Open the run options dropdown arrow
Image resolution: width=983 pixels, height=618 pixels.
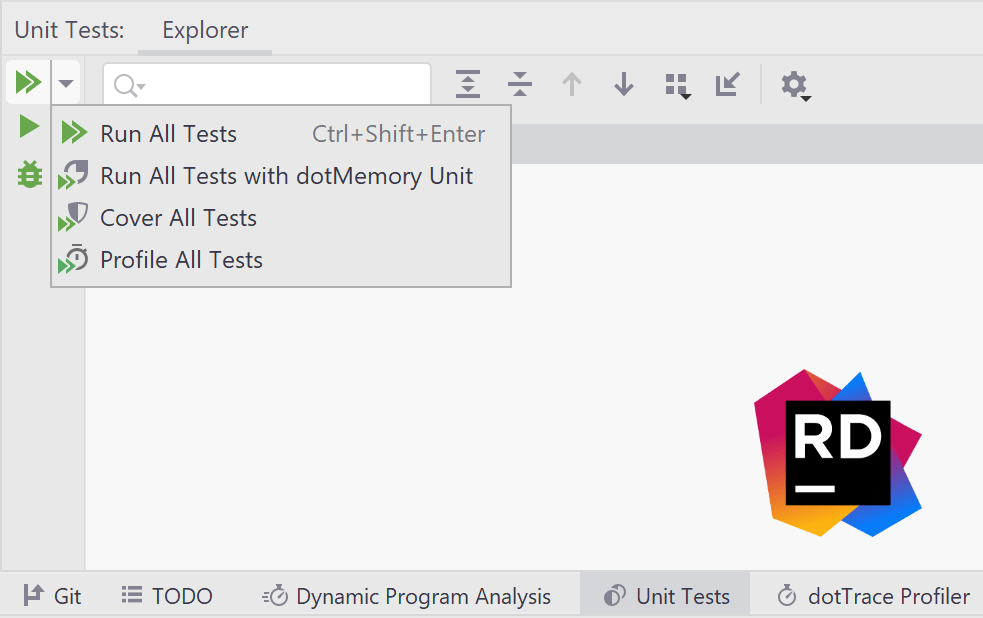pyautogui.click(x=65, y=82)
